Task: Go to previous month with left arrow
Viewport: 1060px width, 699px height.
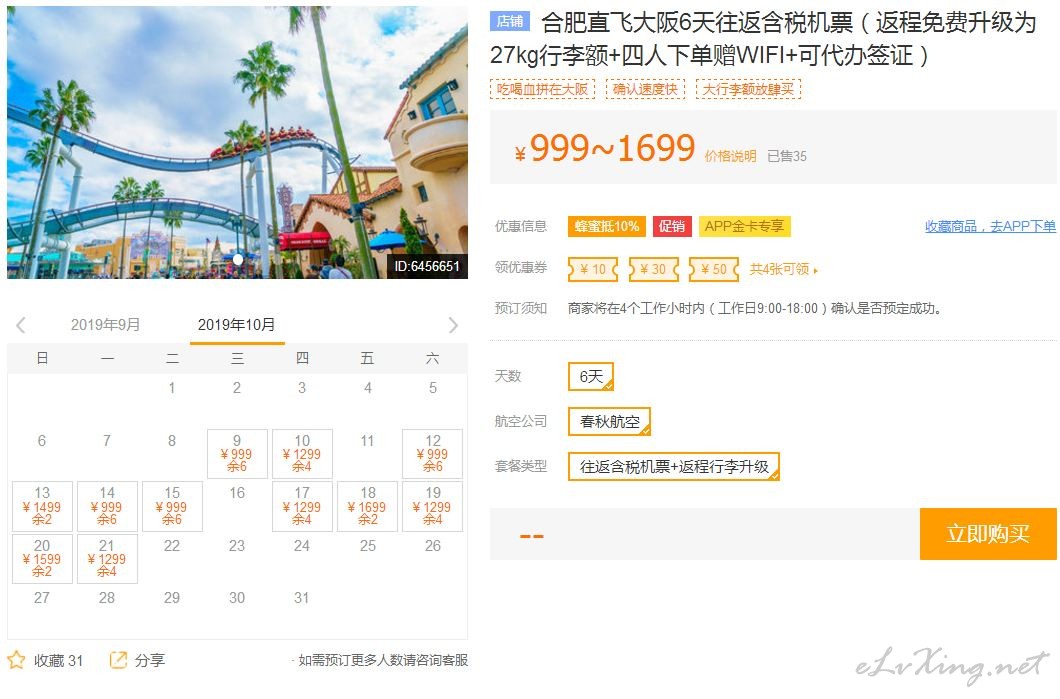Action: click(21, 325)
